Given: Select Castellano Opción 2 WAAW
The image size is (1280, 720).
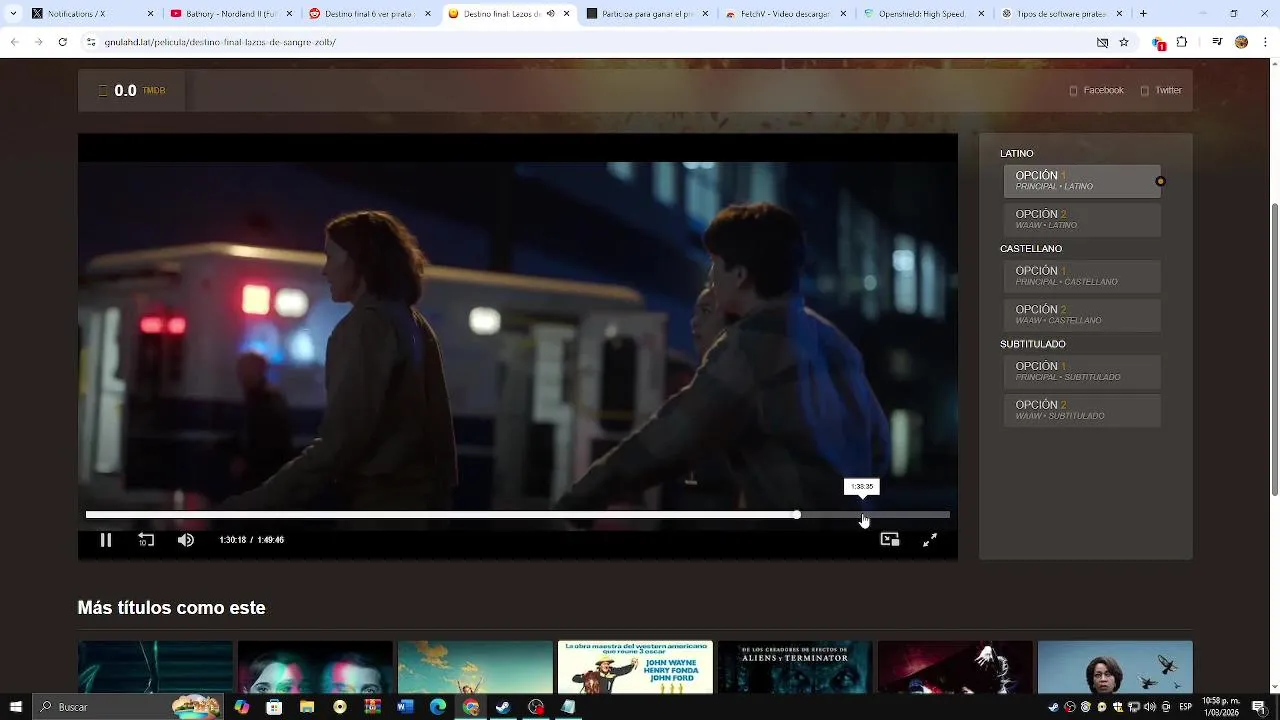Looking at the screenshot, I should point(1082,315).
